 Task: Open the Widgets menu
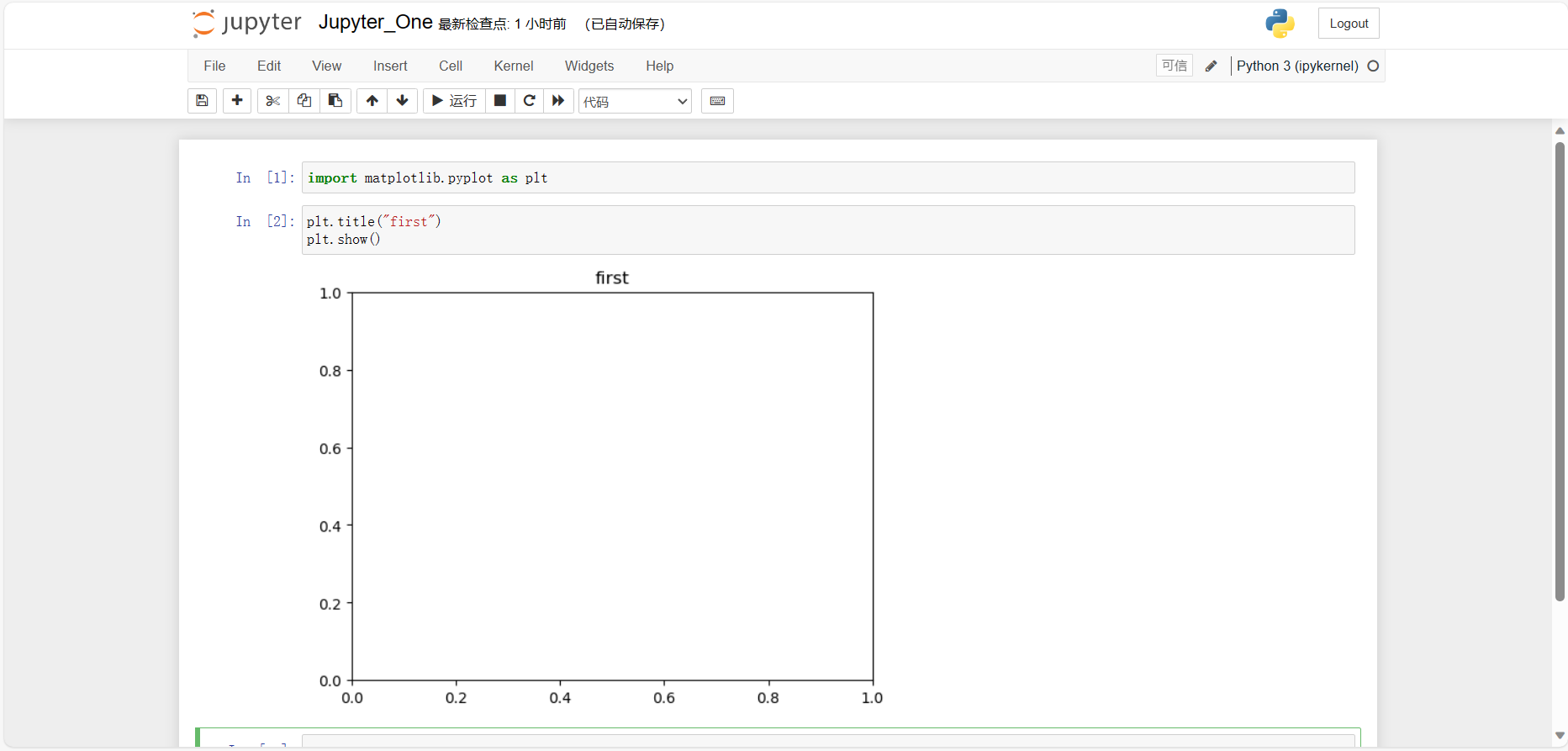pos(589,66)
